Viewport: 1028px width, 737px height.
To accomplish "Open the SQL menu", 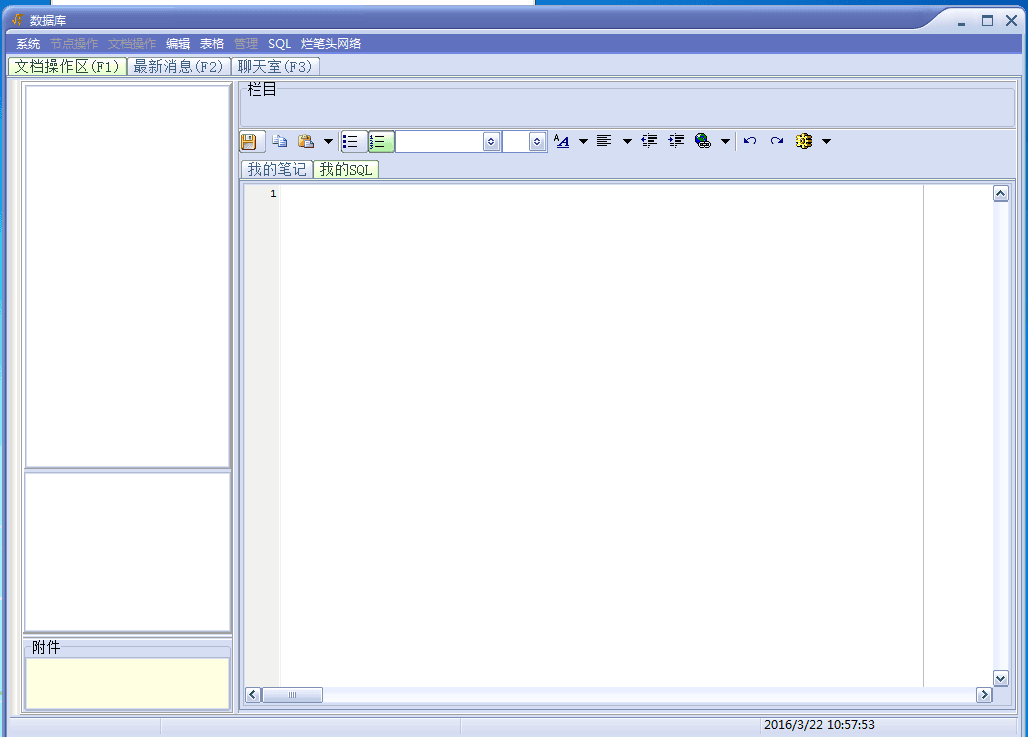I will pos(279,44).
